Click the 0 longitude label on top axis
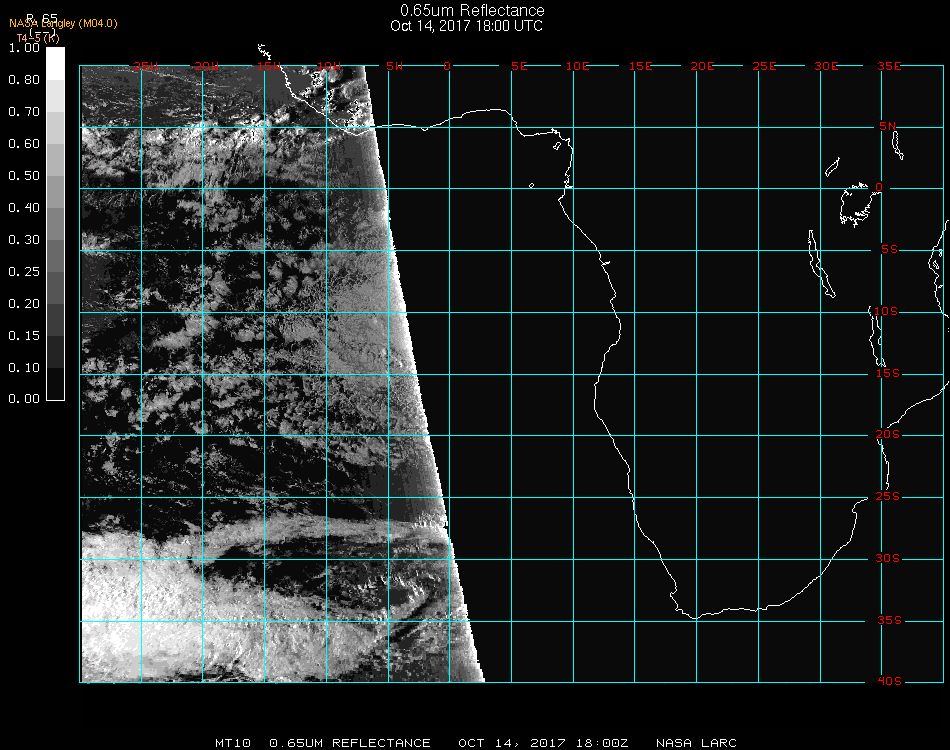The width and height of the screenshot is (950, 750). point(447,66)
